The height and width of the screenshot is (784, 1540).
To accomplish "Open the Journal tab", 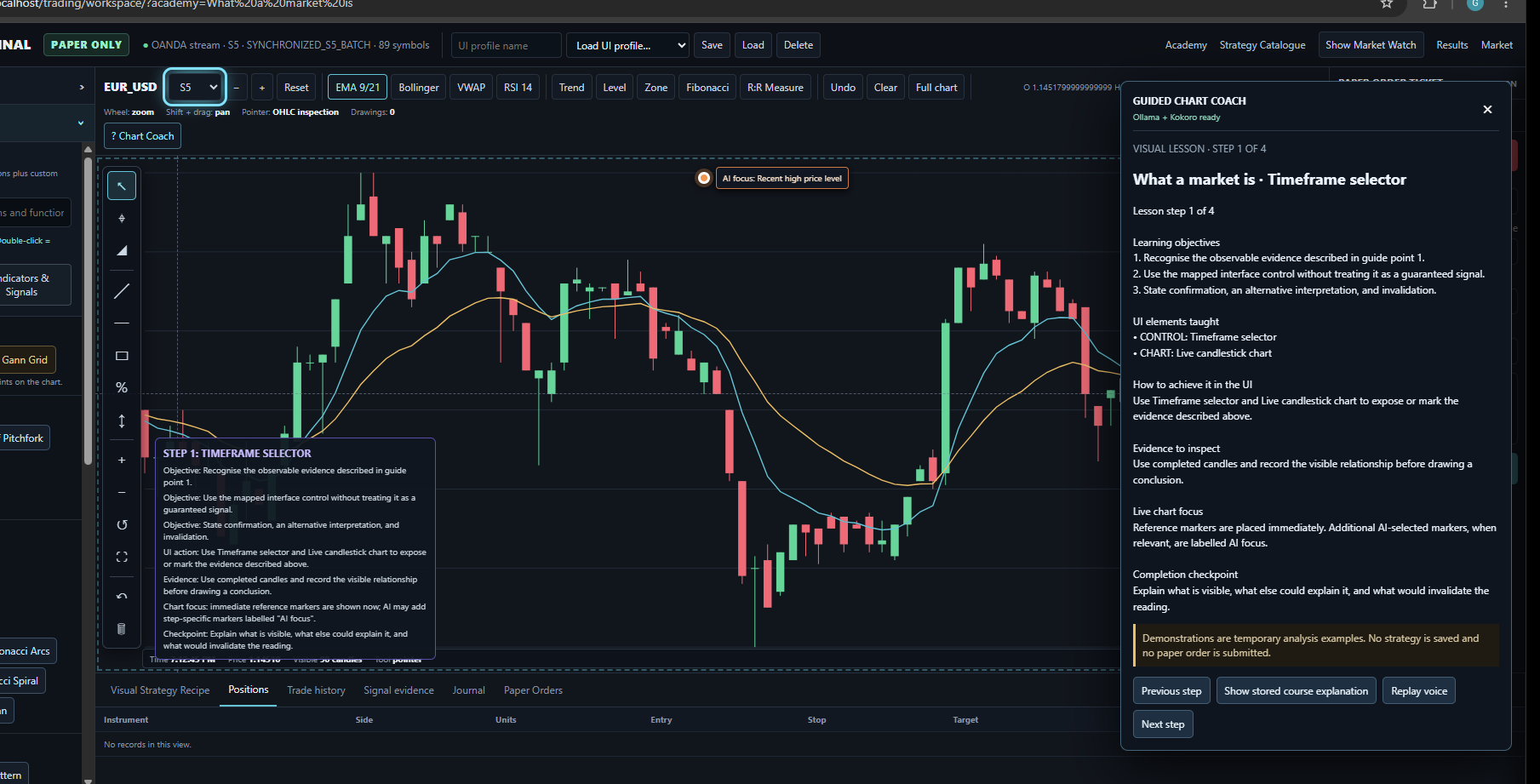I will point(469,690).
